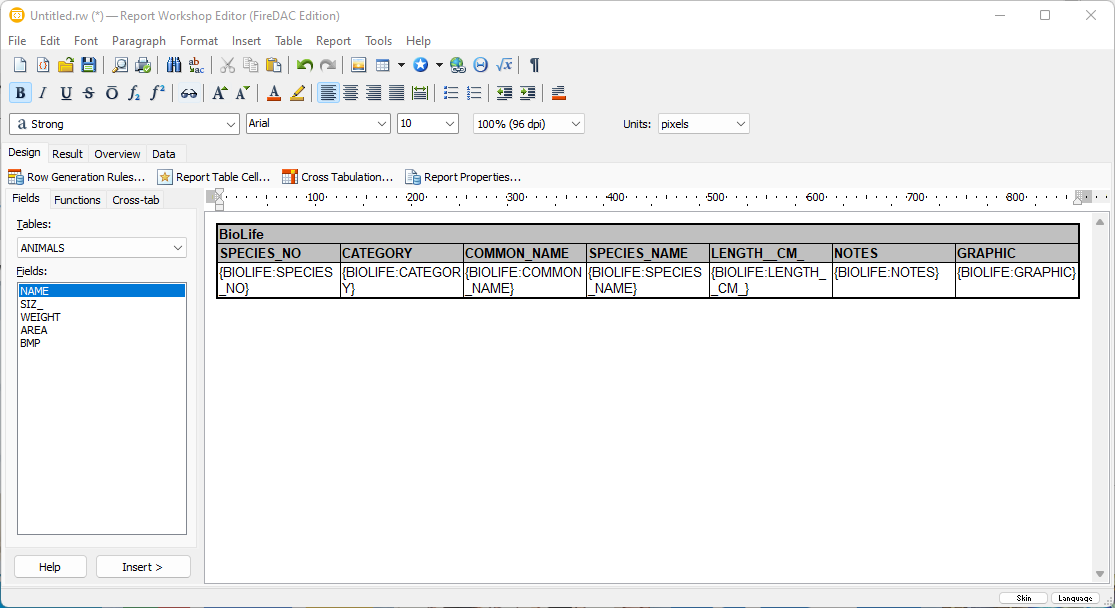Switch to the Result tab
The image size is (1115, 608).
(67, 153)
